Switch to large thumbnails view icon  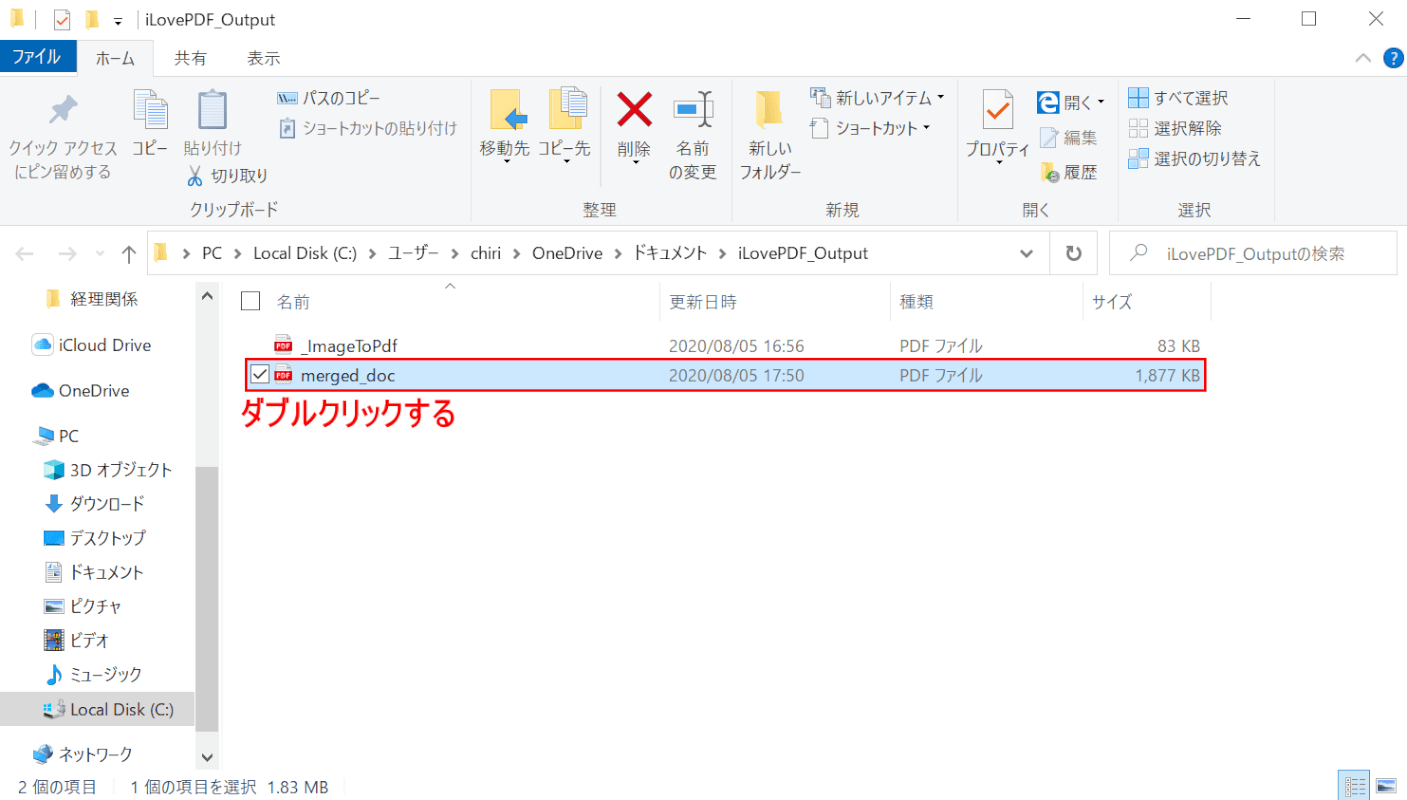1386,786
